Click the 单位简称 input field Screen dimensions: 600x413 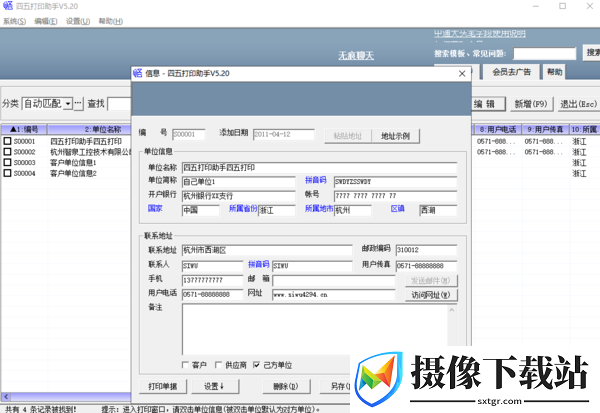(x=238, y=182)
